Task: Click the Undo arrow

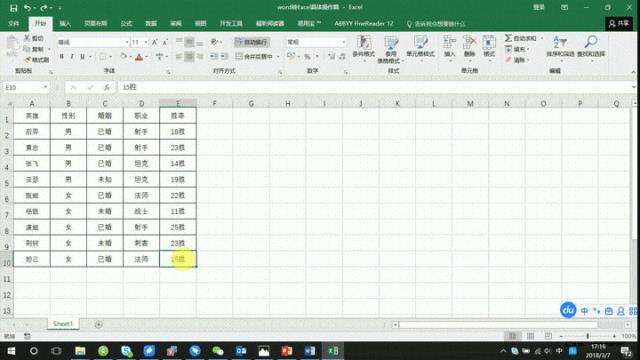Action: (27, 8)
